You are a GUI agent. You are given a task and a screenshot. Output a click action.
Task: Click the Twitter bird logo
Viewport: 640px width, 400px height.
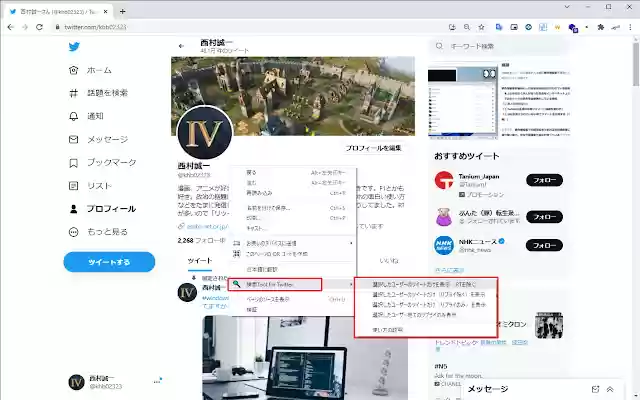(x=74, y=47)
